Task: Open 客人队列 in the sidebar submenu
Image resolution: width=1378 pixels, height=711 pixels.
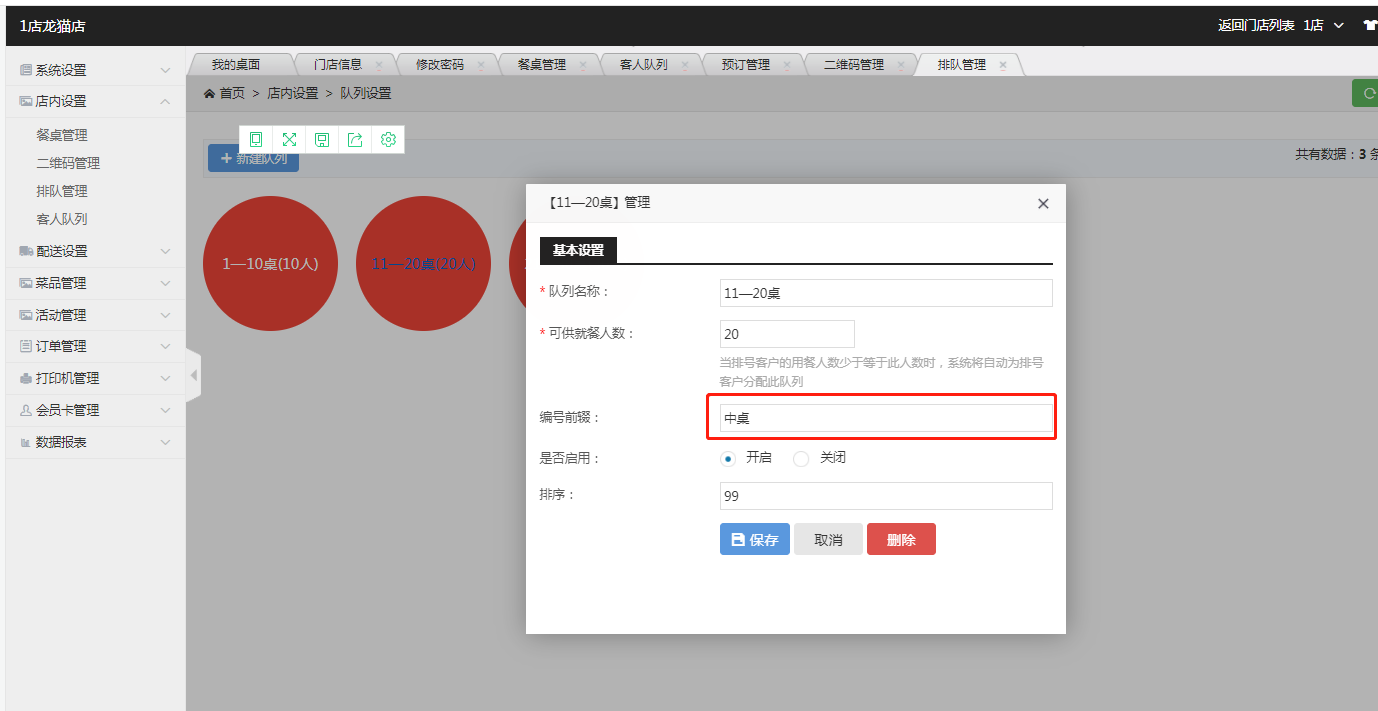Action: click(62, 219)
